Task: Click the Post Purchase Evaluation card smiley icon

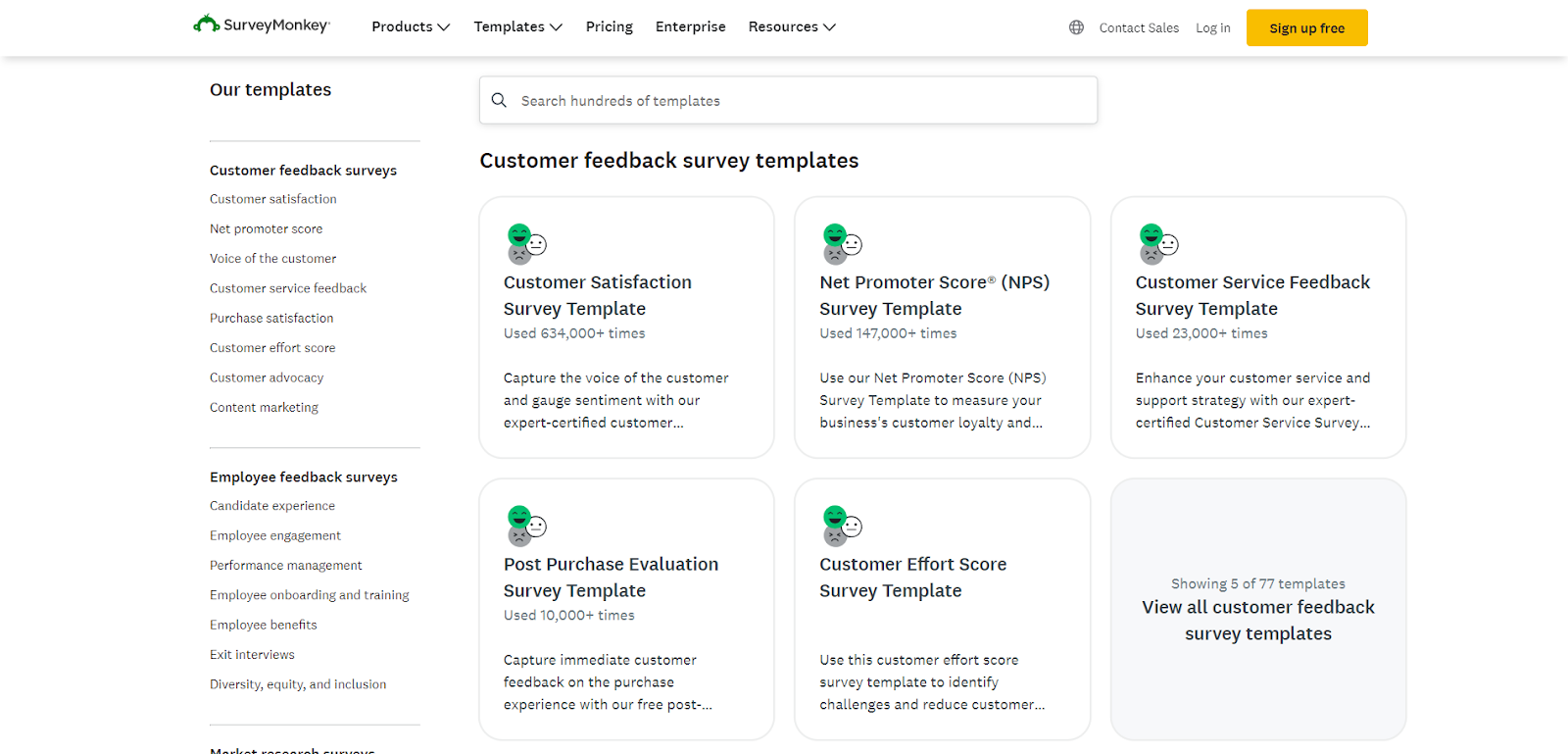Action: 526,526
